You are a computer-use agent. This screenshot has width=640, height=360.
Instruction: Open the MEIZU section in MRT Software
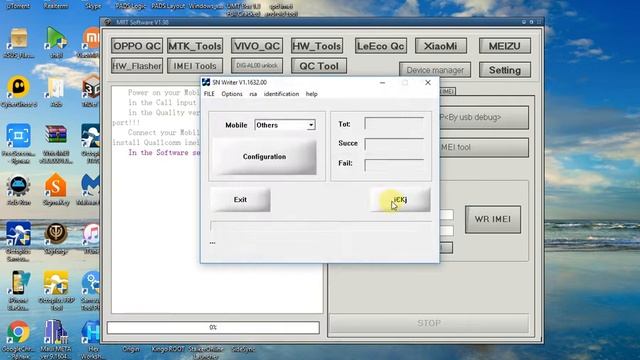pos(504,46)
